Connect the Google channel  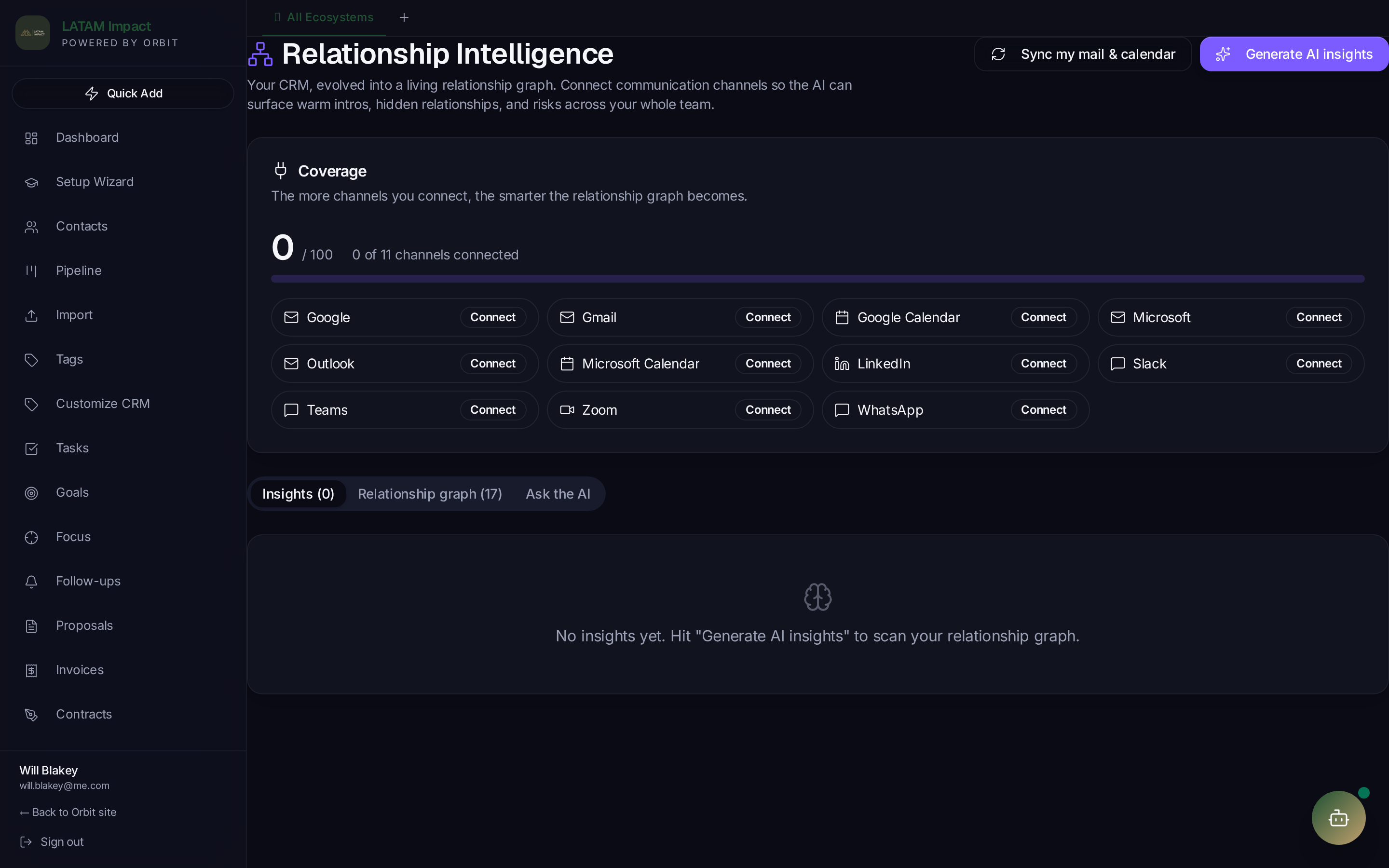493,317
